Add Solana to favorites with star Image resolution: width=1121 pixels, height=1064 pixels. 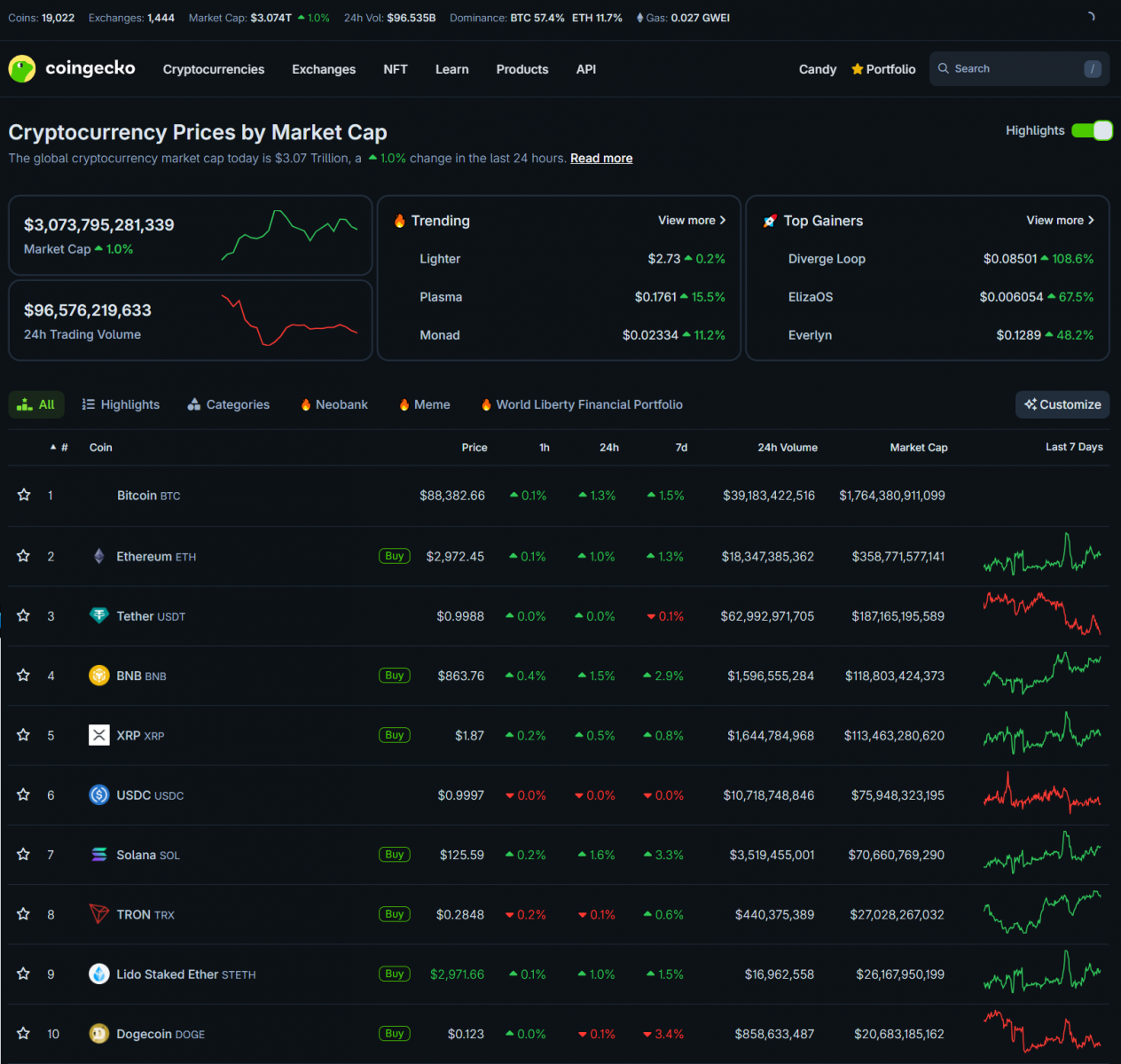tap(24, 855)
